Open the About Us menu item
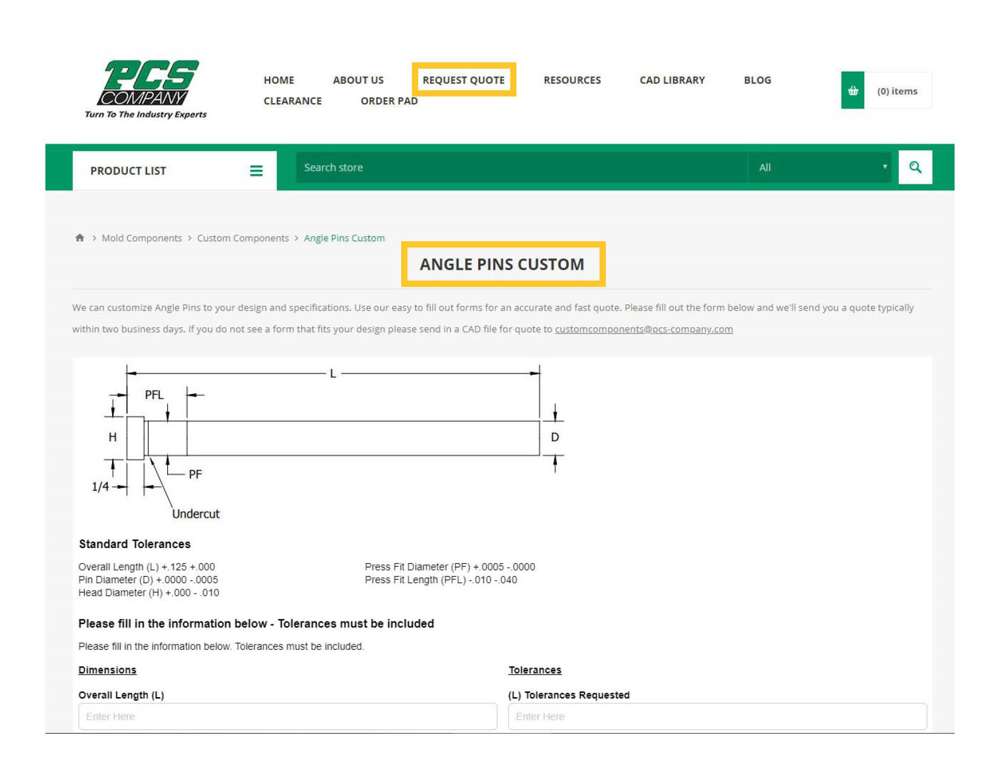The width and height of the screenshot is (1000, 773). [358, 80]
